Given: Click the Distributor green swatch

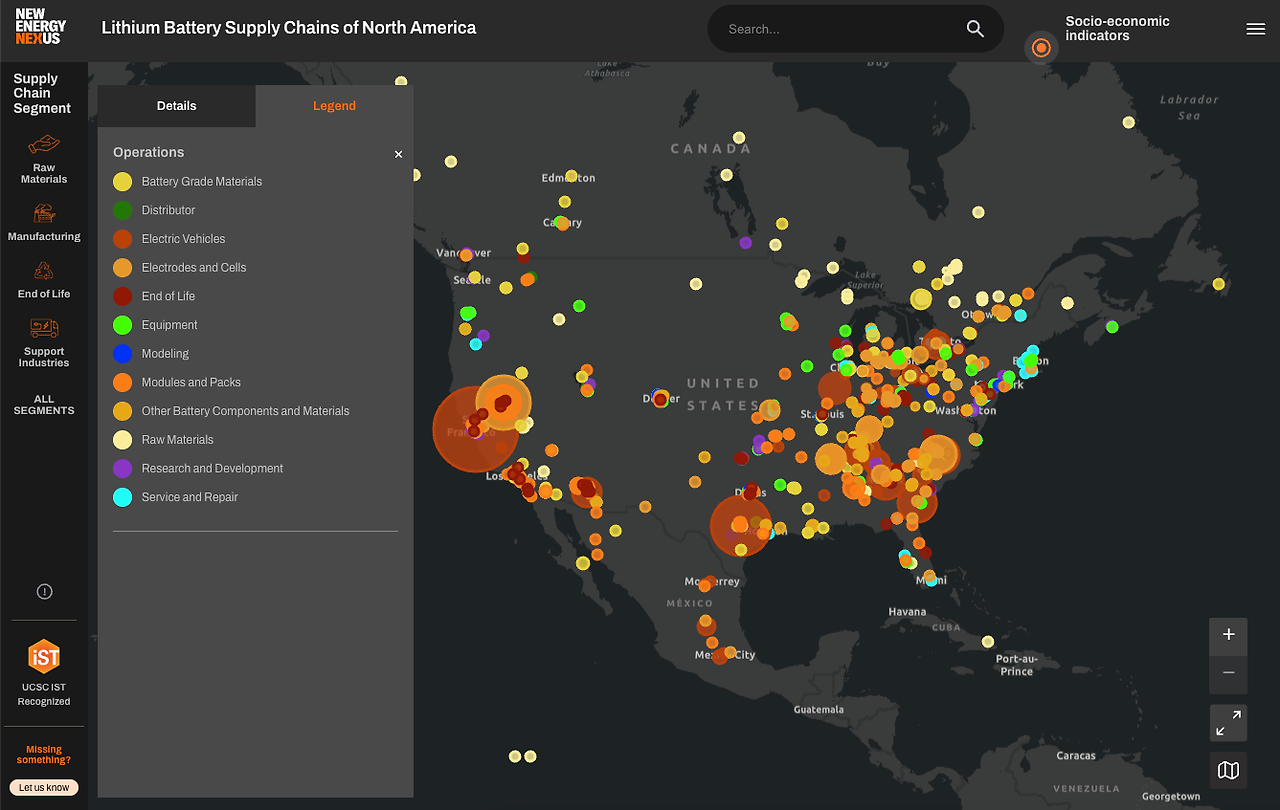Looking at the screenshot, I should pyautogui.click(x=122, y=210).
